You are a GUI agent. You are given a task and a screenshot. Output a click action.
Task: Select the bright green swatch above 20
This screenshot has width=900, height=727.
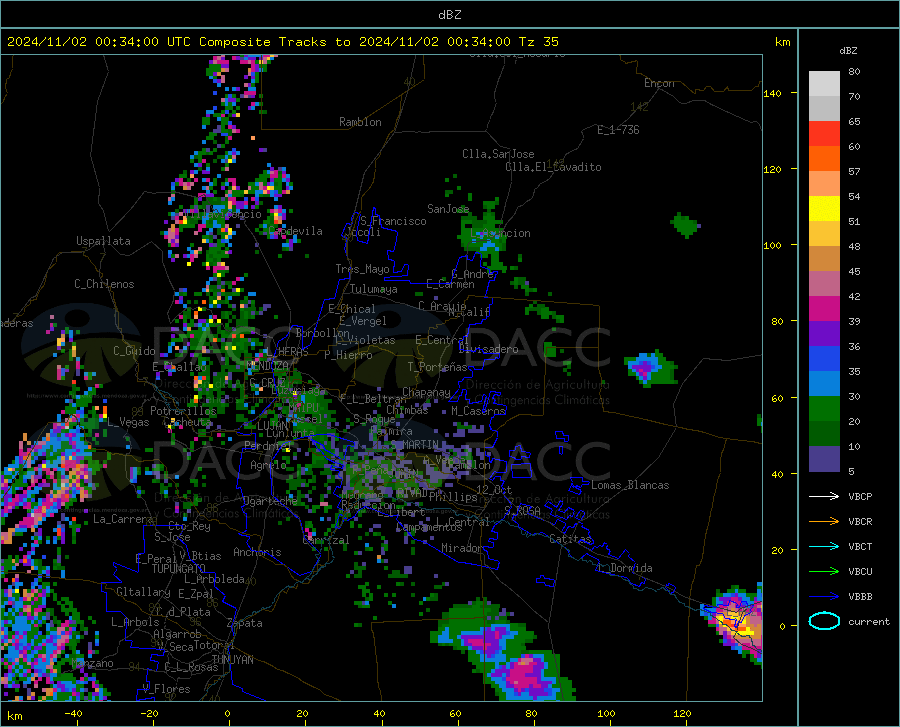click(x=824, y=409)
